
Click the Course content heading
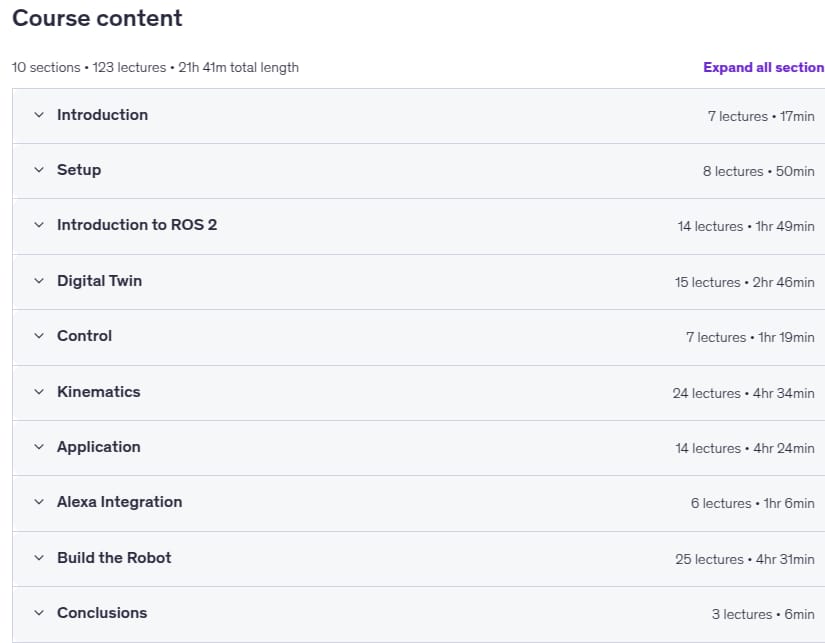tap(97, 18)
